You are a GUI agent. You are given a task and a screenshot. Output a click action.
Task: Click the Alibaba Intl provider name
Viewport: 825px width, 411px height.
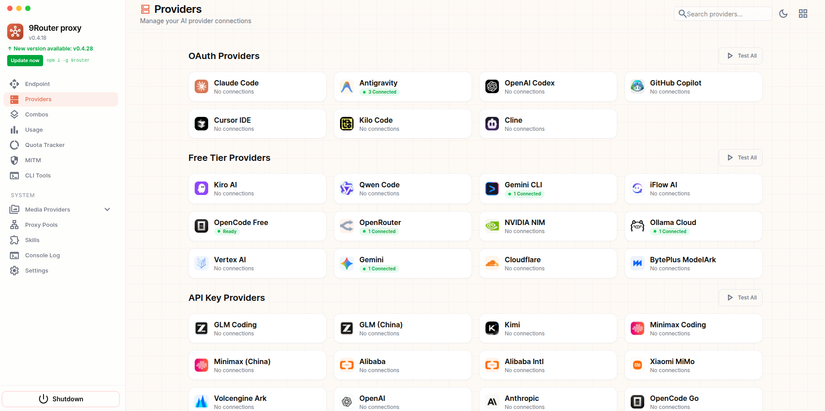[524, 362]
